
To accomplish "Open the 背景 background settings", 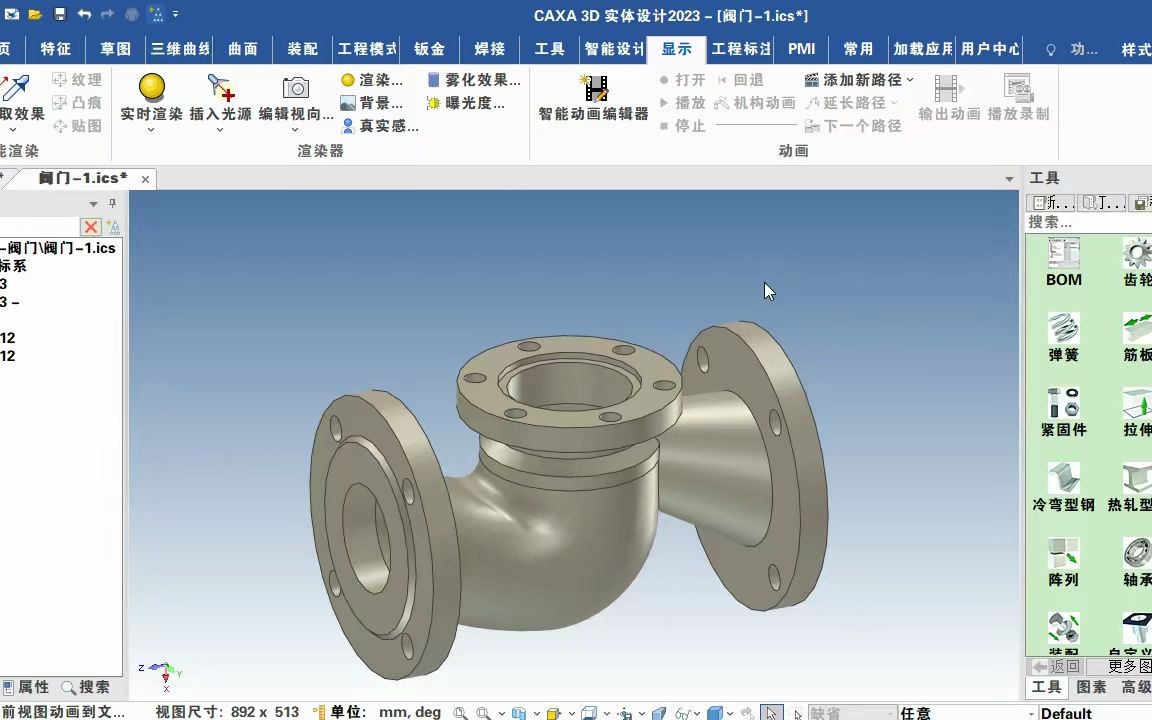I will [x=372, y=103].
